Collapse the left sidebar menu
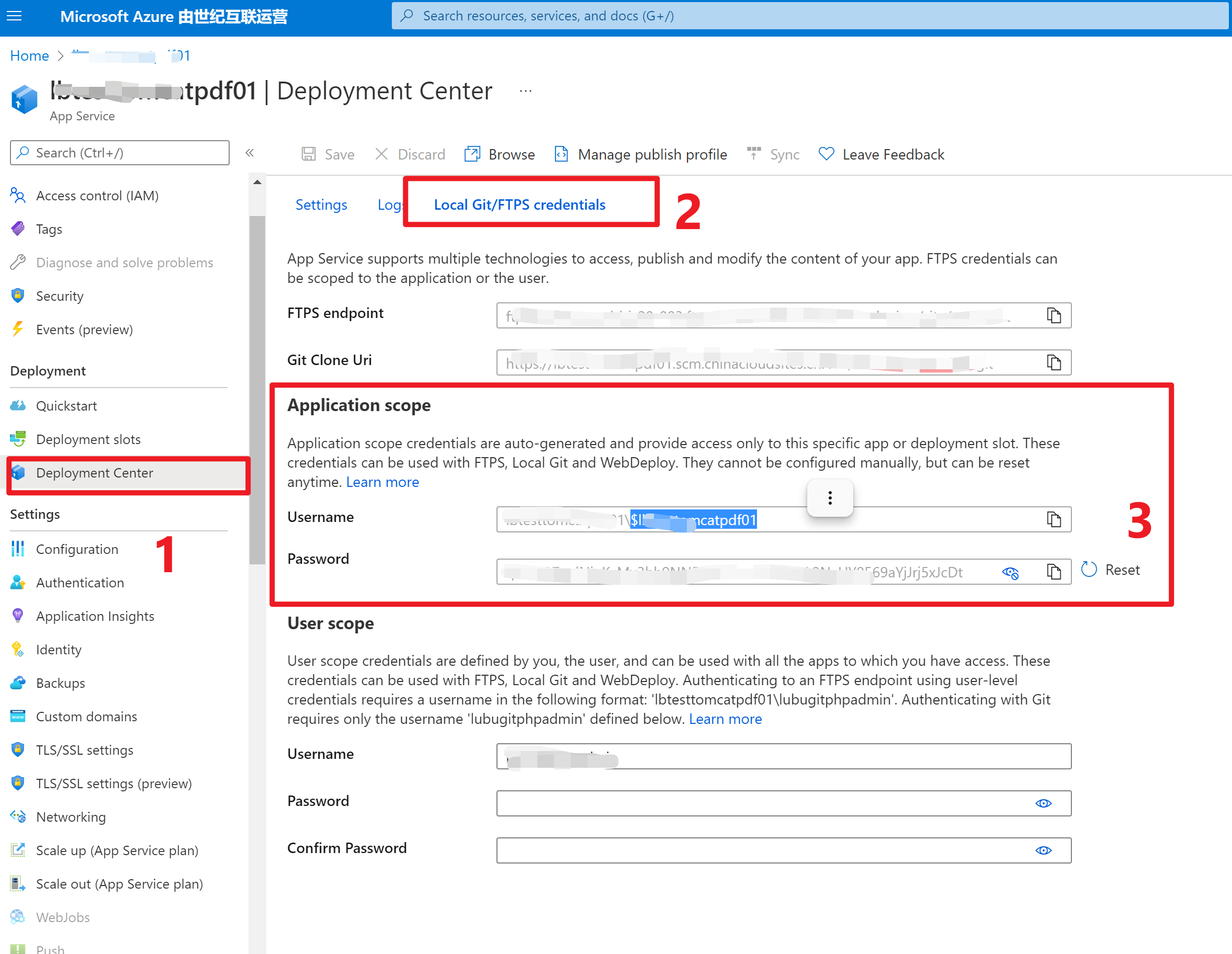 [x=250, y=152]
